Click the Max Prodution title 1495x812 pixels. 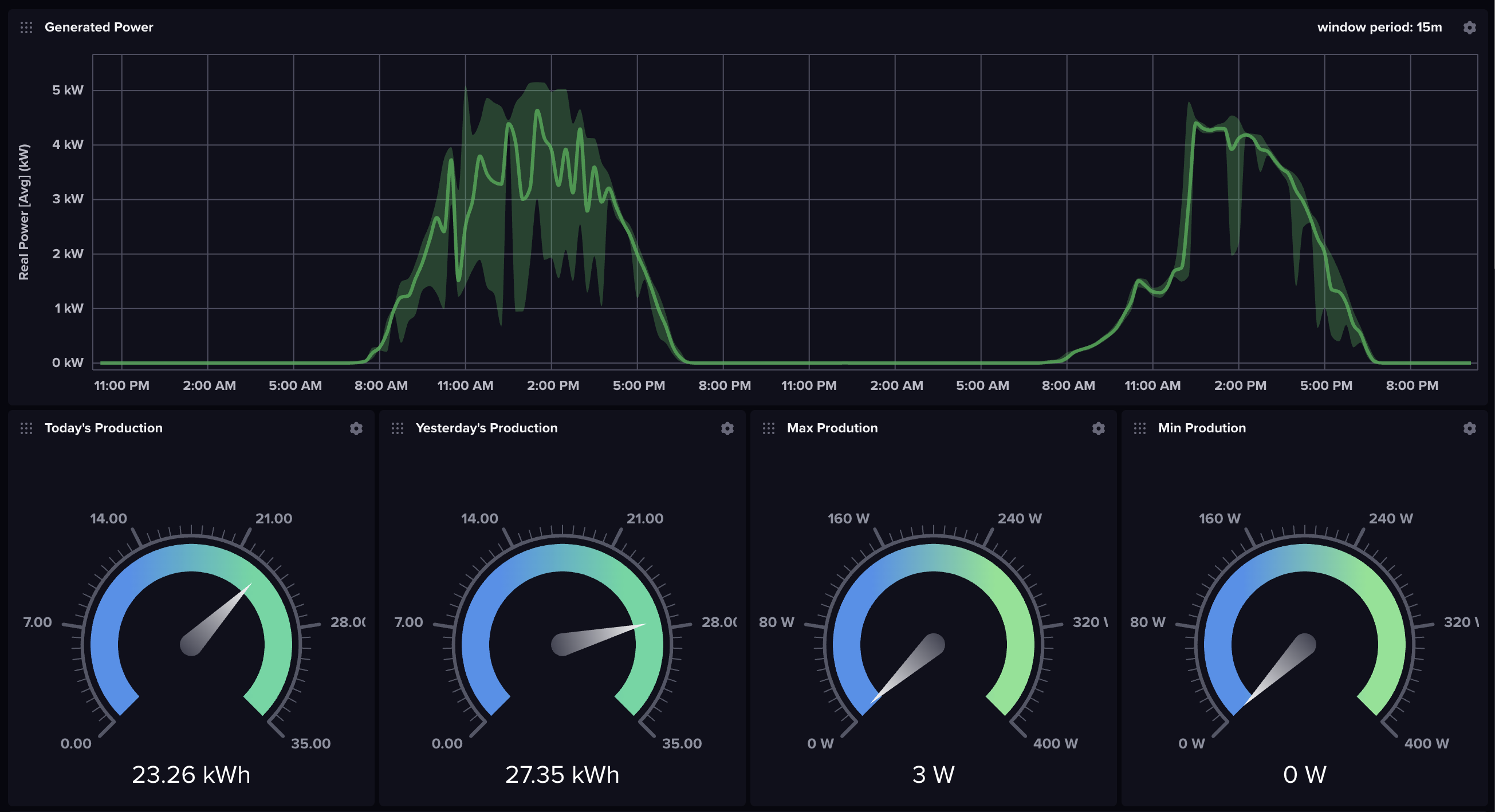[x=832, y=428]
